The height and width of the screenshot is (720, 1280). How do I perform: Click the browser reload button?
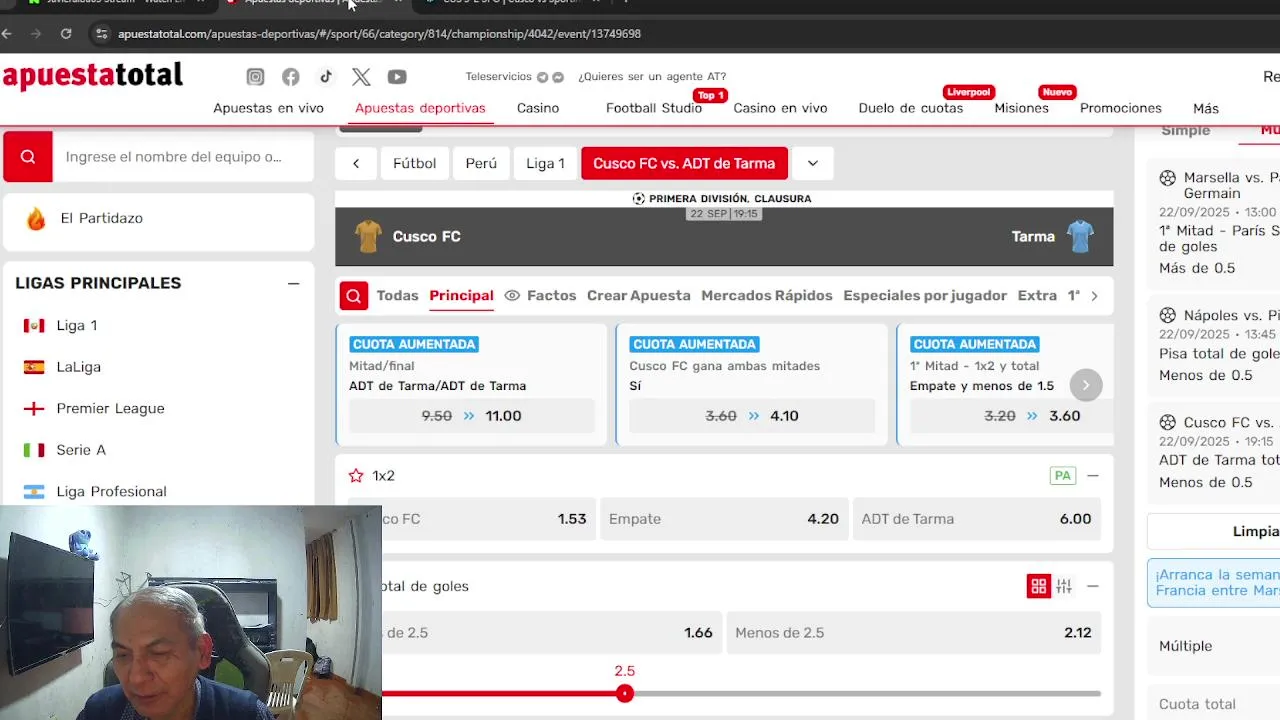(66, 33)
